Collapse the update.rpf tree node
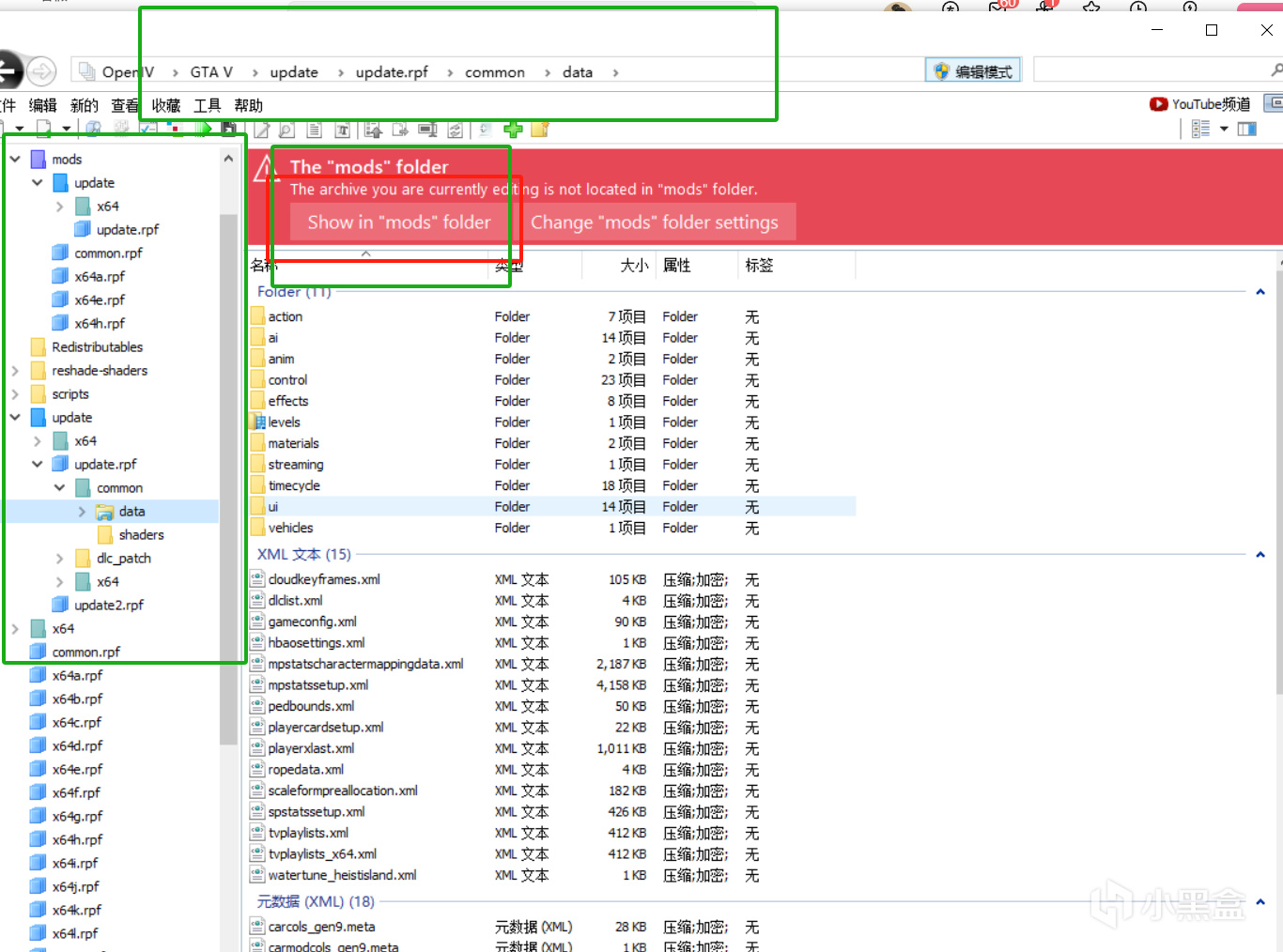Viewport: 1283px width, 952px height. (x=38, y=464)
